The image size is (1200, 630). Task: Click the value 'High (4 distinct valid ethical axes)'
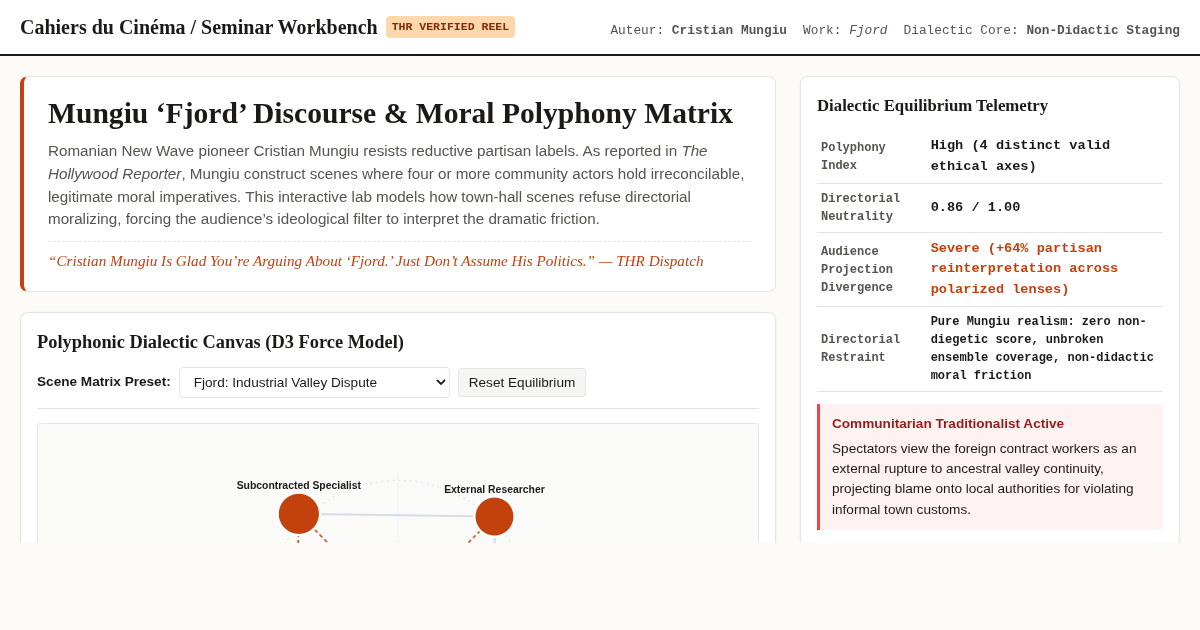(1020, 156)
